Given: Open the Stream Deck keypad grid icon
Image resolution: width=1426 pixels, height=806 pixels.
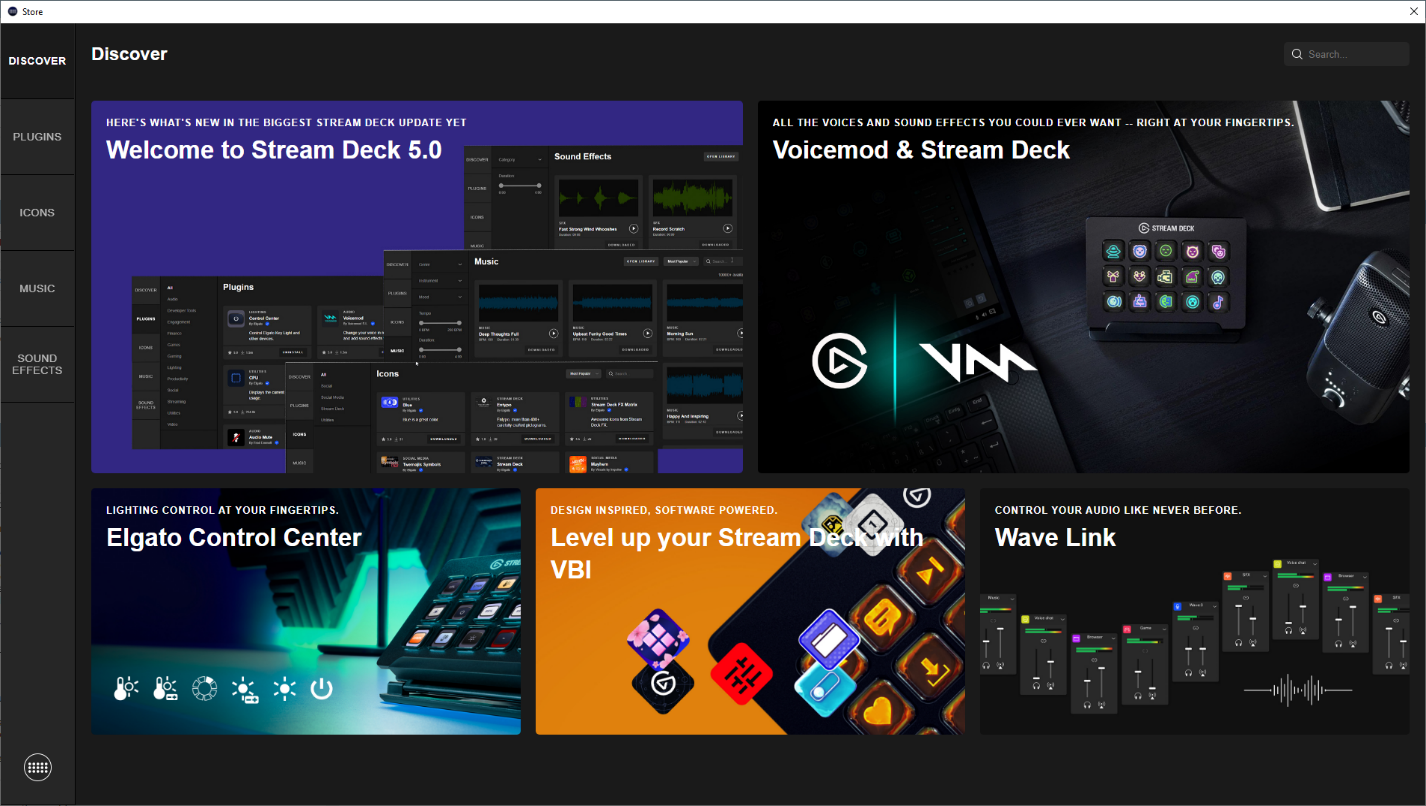Looking at the screenshot, I should [x=37, y=767].
